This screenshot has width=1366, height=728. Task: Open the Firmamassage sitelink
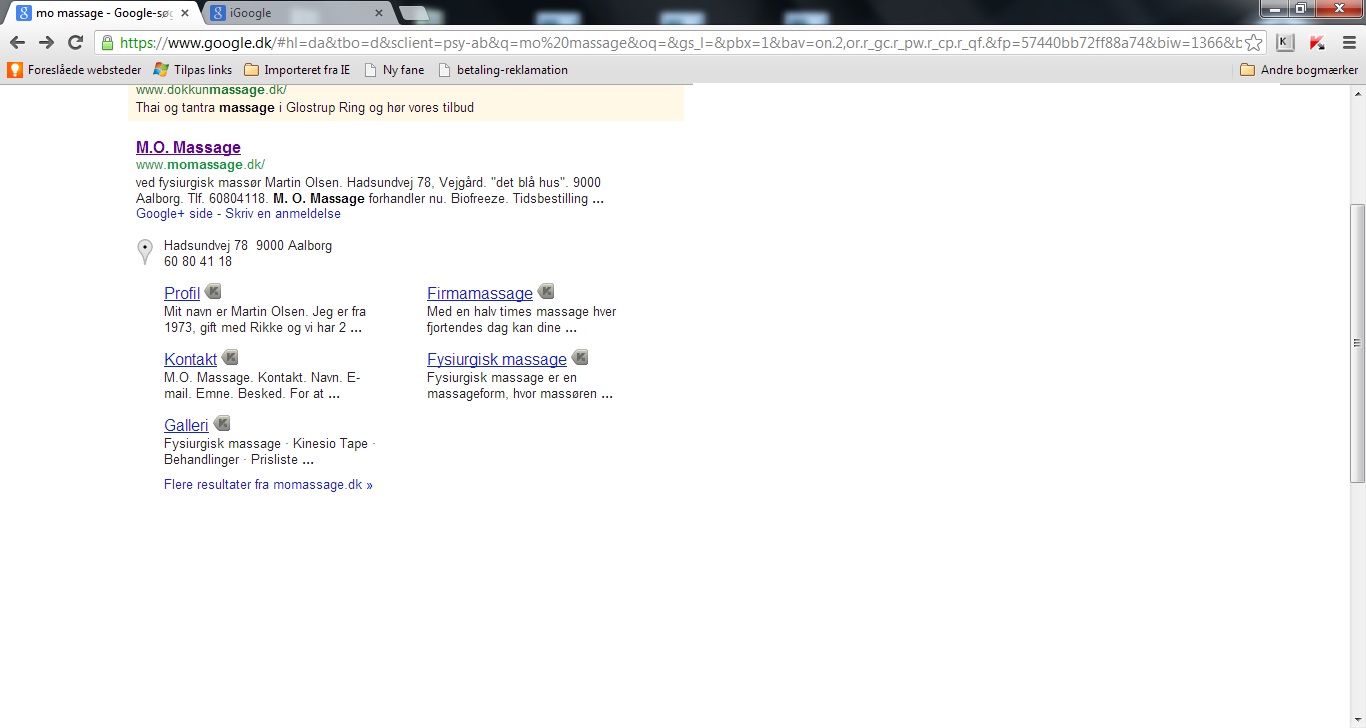(x=480, y=293)
